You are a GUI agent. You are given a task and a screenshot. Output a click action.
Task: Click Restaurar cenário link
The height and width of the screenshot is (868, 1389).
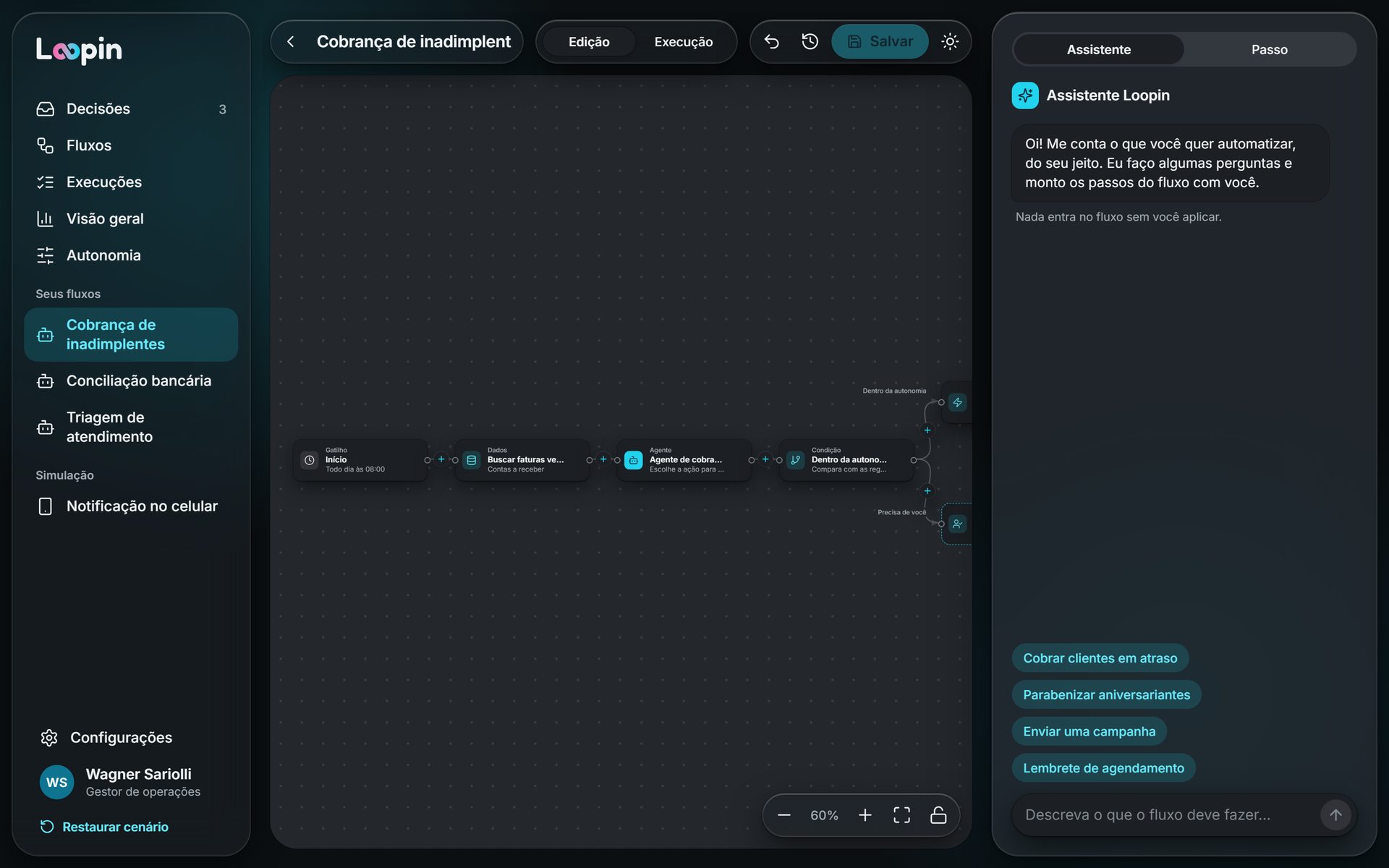pos(104,827)
